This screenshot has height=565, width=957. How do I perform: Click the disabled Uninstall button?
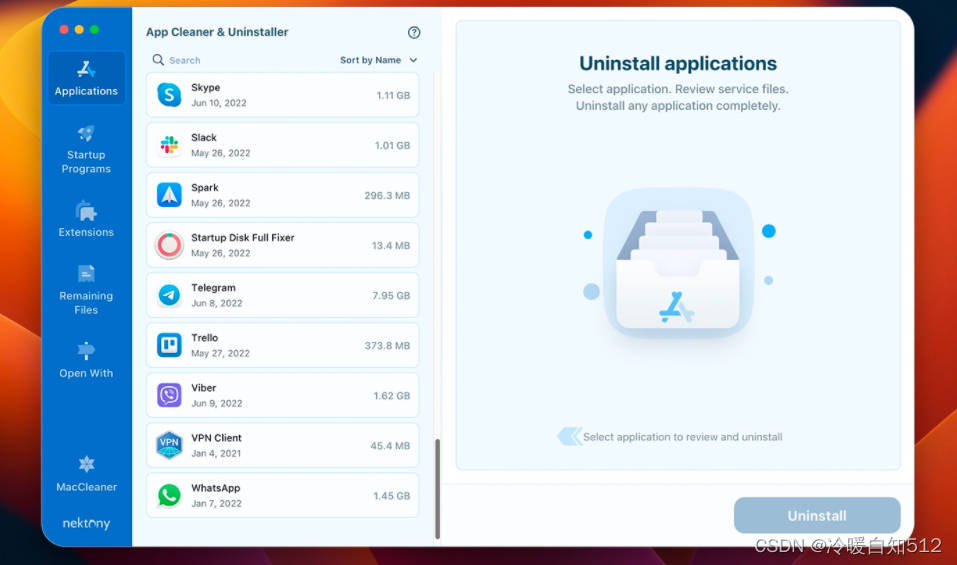[817, 516]
